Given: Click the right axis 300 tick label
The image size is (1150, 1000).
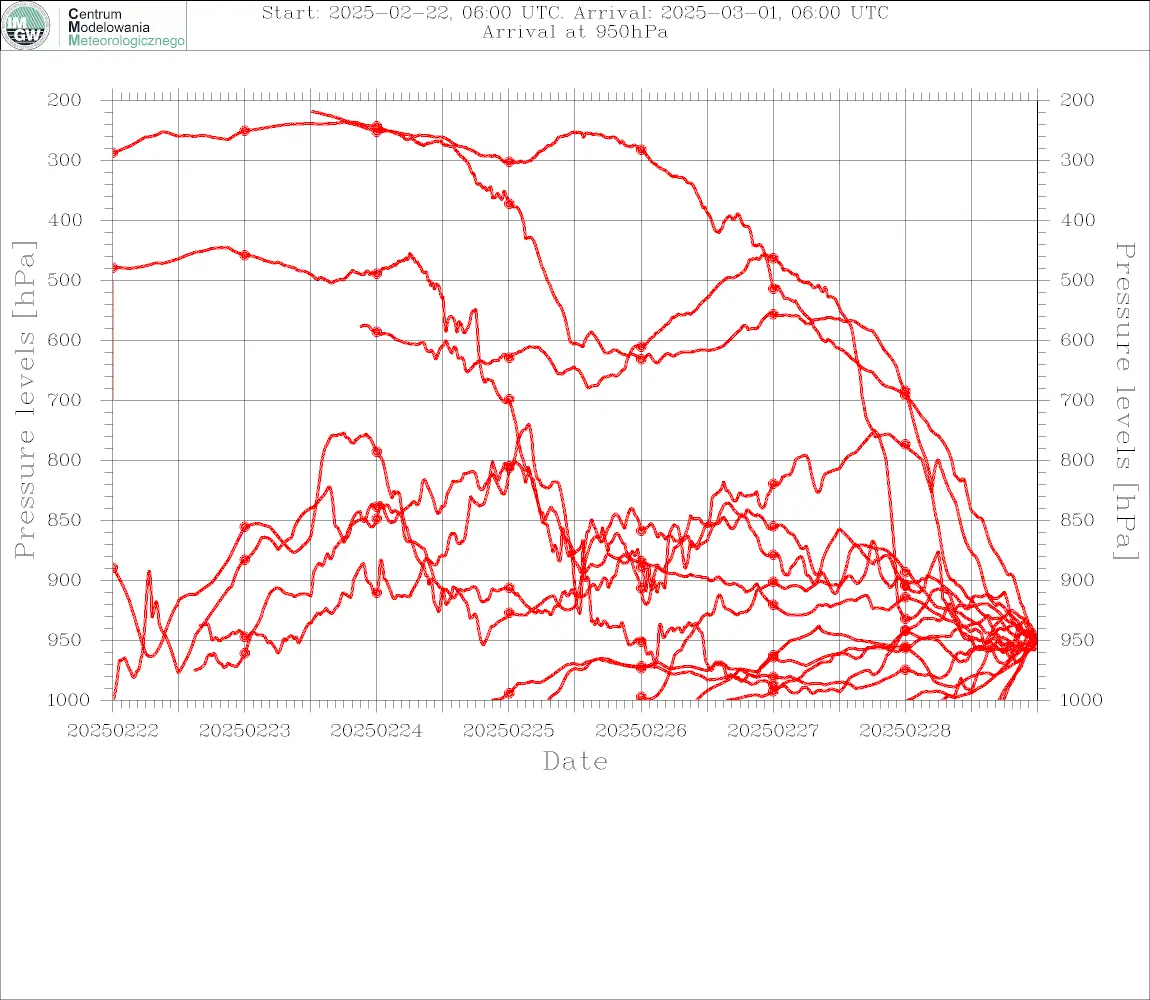Looking at the screenshot, I should [x=1077, y=160].
